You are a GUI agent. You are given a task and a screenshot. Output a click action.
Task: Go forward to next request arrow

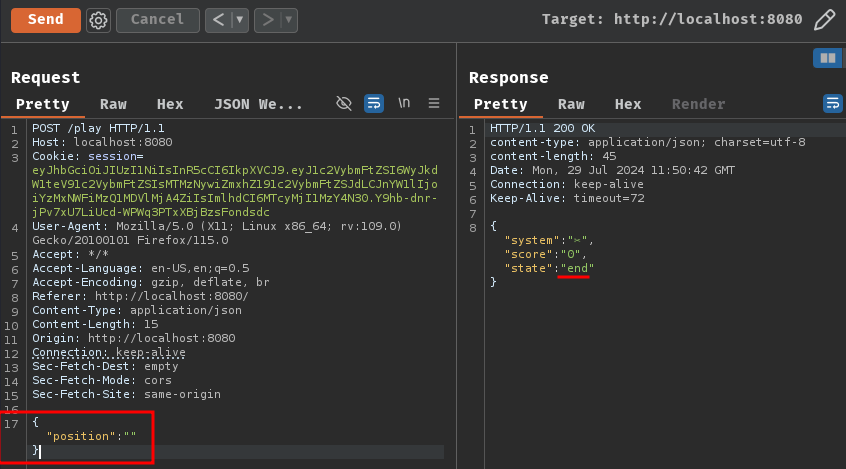pyautogui.click(x=268, y=21)
